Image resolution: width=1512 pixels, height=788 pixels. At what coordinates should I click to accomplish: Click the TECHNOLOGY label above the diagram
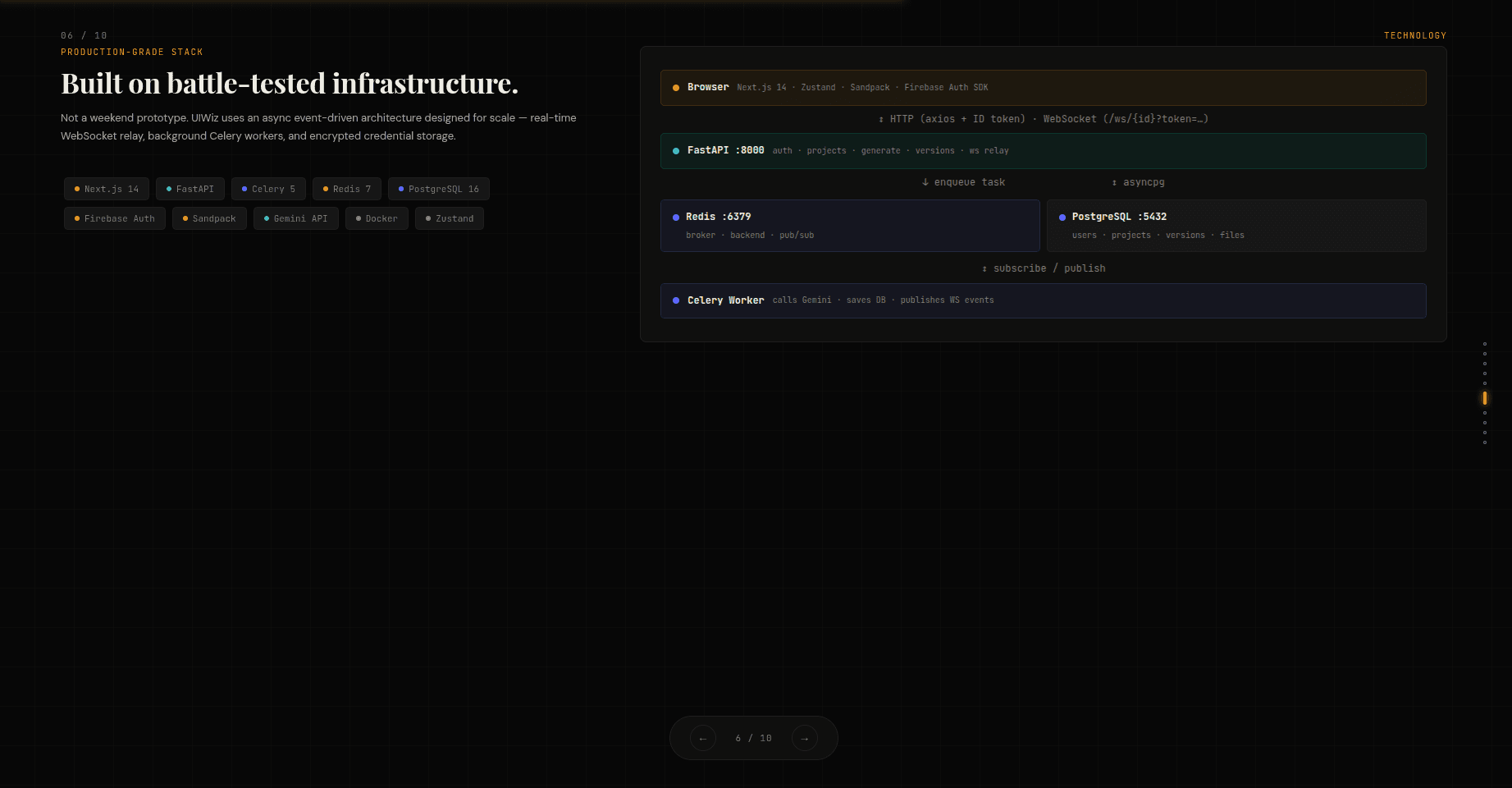pyautogui.click(x=1415, y=35)
